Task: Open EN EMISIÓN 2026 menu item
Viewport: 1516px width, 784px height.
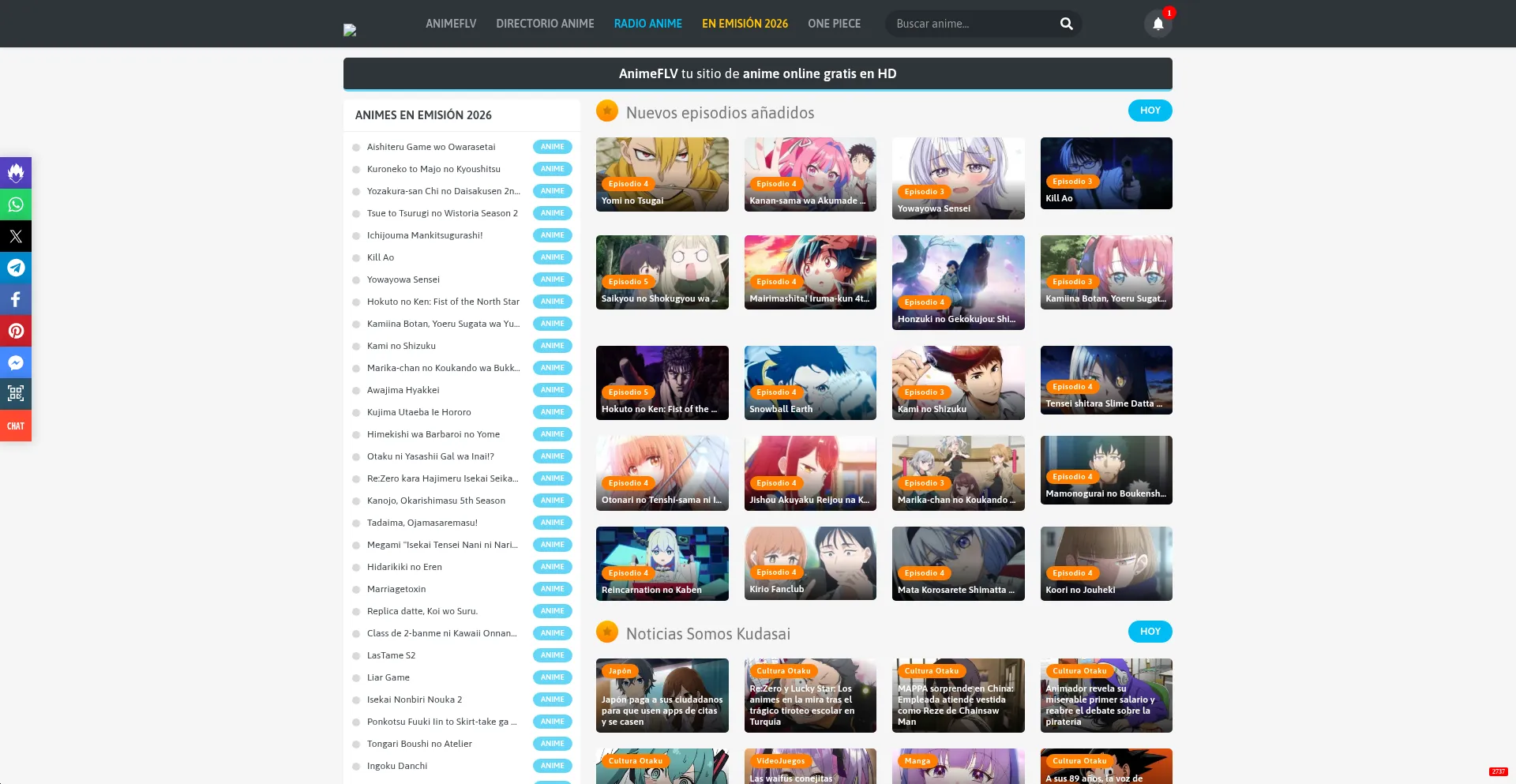Action: coord(745,24)
